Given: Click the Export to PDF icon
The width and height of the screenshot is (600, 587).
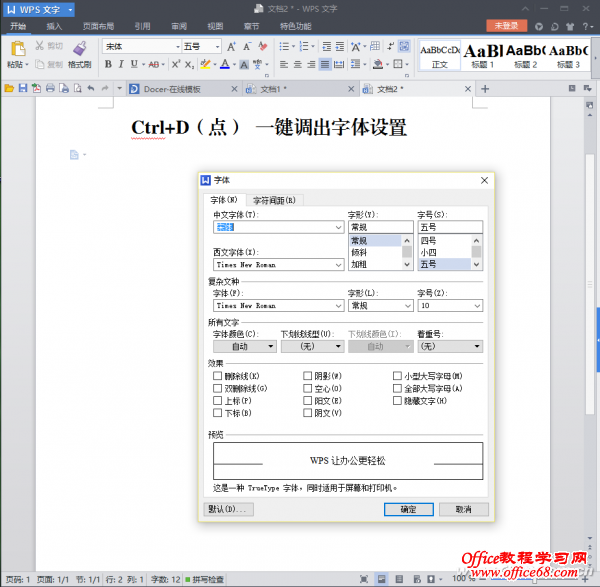Looking at the screenshot, I should click(36, 89).
